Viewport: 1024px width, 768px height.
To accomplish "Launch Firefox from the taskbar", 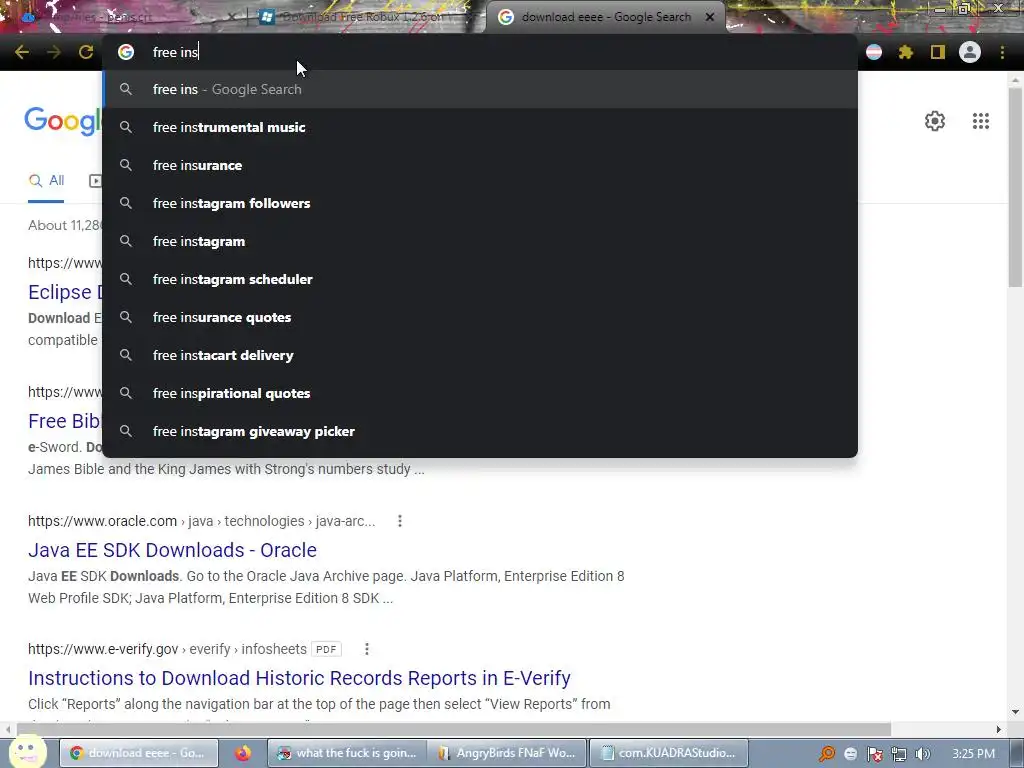I will pyautogui.click(x=243, y=753).
